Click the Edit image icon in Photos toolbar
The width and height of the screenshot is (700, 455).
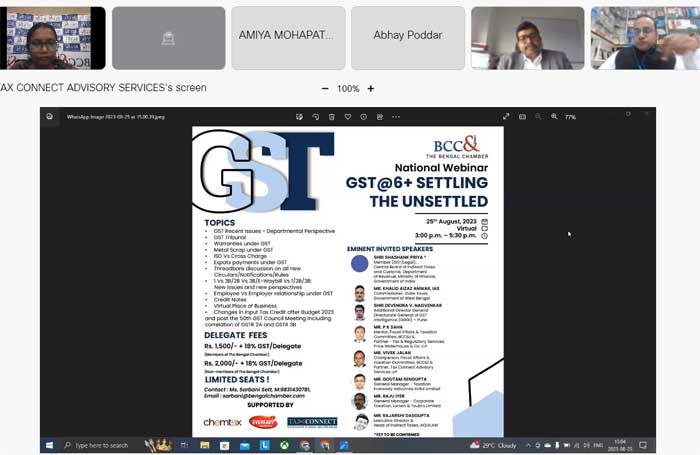299,117
